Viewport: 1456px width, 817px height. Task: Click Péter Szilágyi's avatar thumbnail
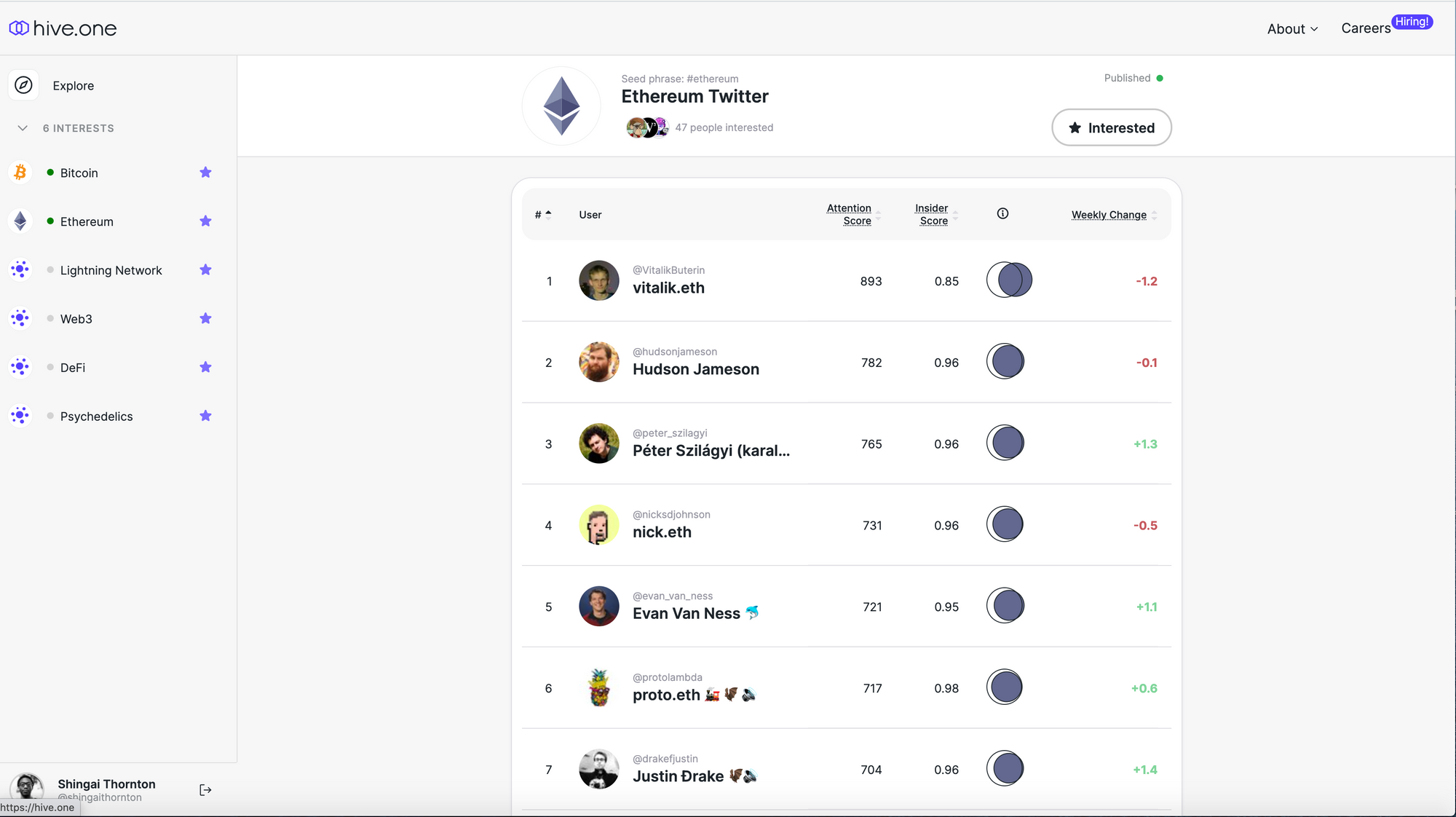click(598, 443)
